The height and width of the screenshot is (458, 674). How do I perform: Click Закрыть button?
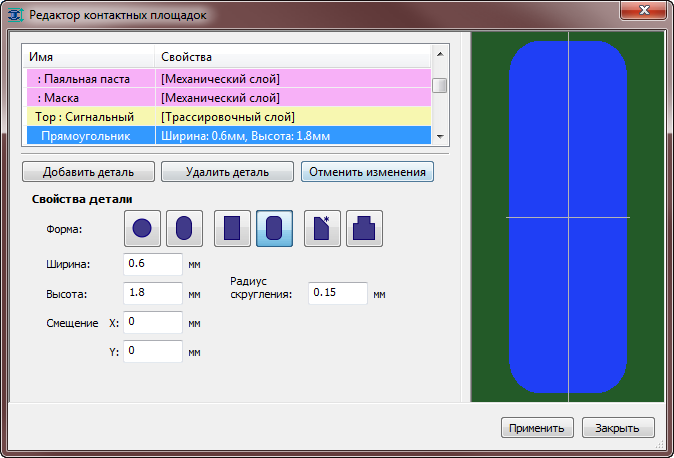click(618, 428)
